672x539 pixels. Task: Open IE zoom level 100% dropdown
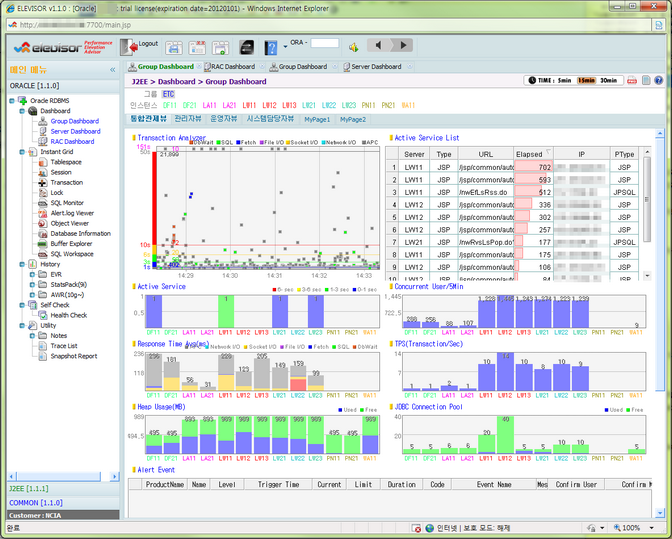(x=652, y=528)
